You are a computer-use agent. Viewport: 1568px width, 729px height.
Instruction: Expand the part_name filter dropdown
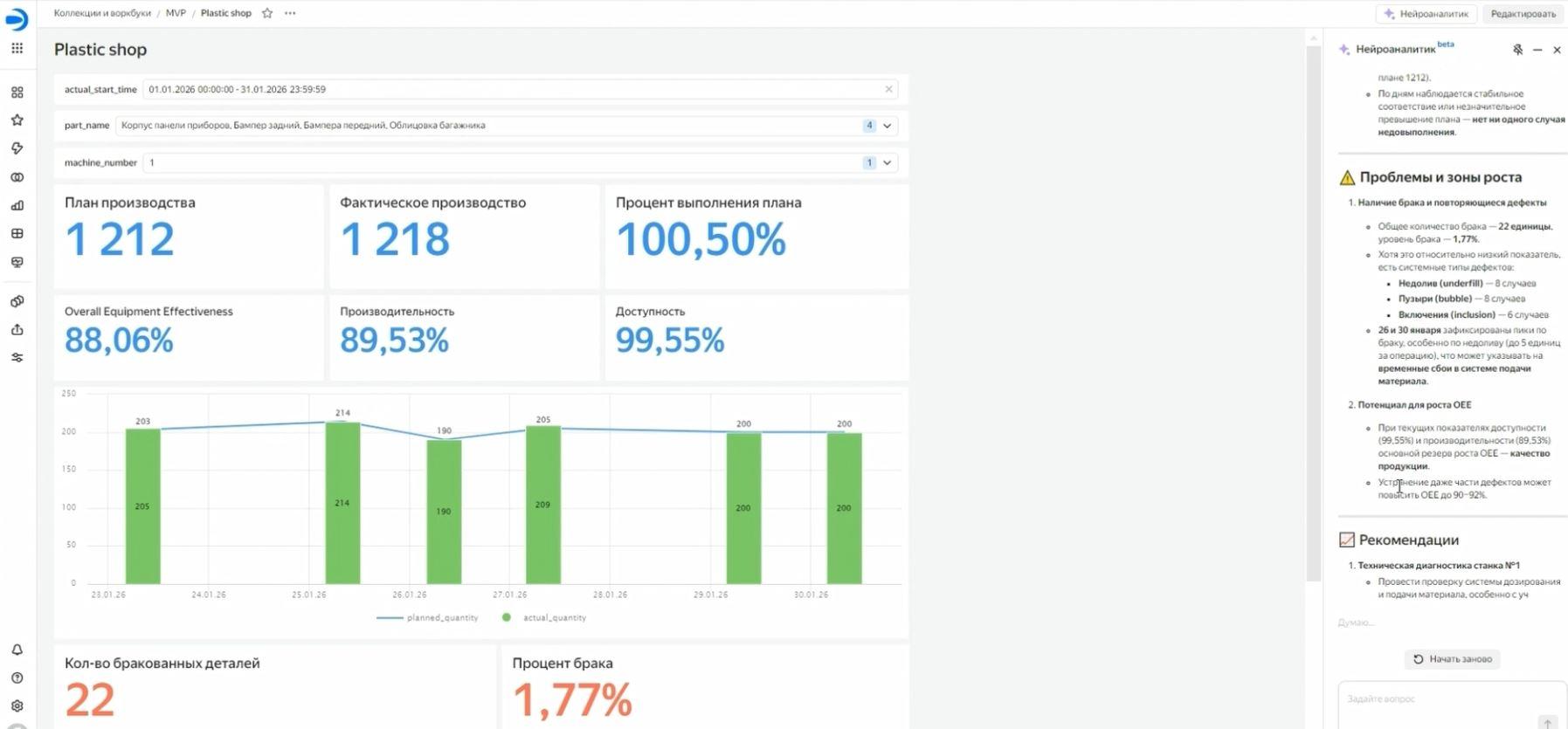coord(888,126)
